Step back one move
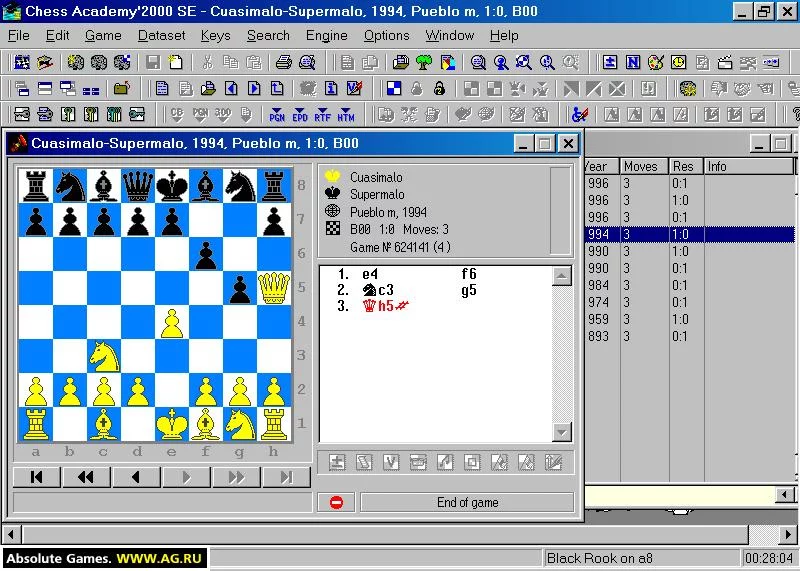The height and width of the screenshot is (571, 800). point(136,477)
